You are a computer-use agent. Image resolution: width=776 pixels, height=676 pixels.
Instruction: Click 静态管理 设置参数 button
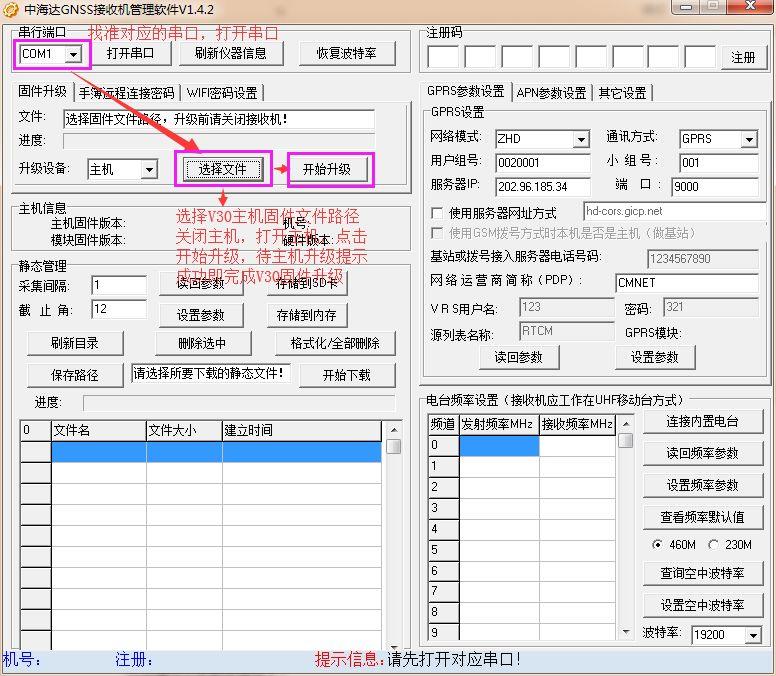pos(201,315)
